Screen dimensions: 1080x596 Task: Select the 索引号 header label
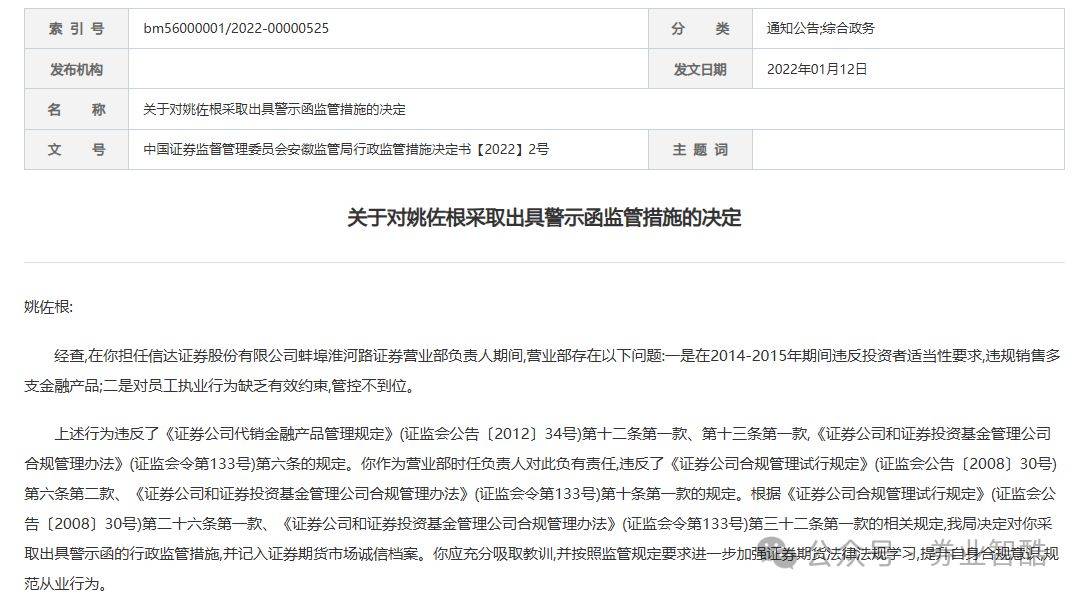(x=76, y=29)
